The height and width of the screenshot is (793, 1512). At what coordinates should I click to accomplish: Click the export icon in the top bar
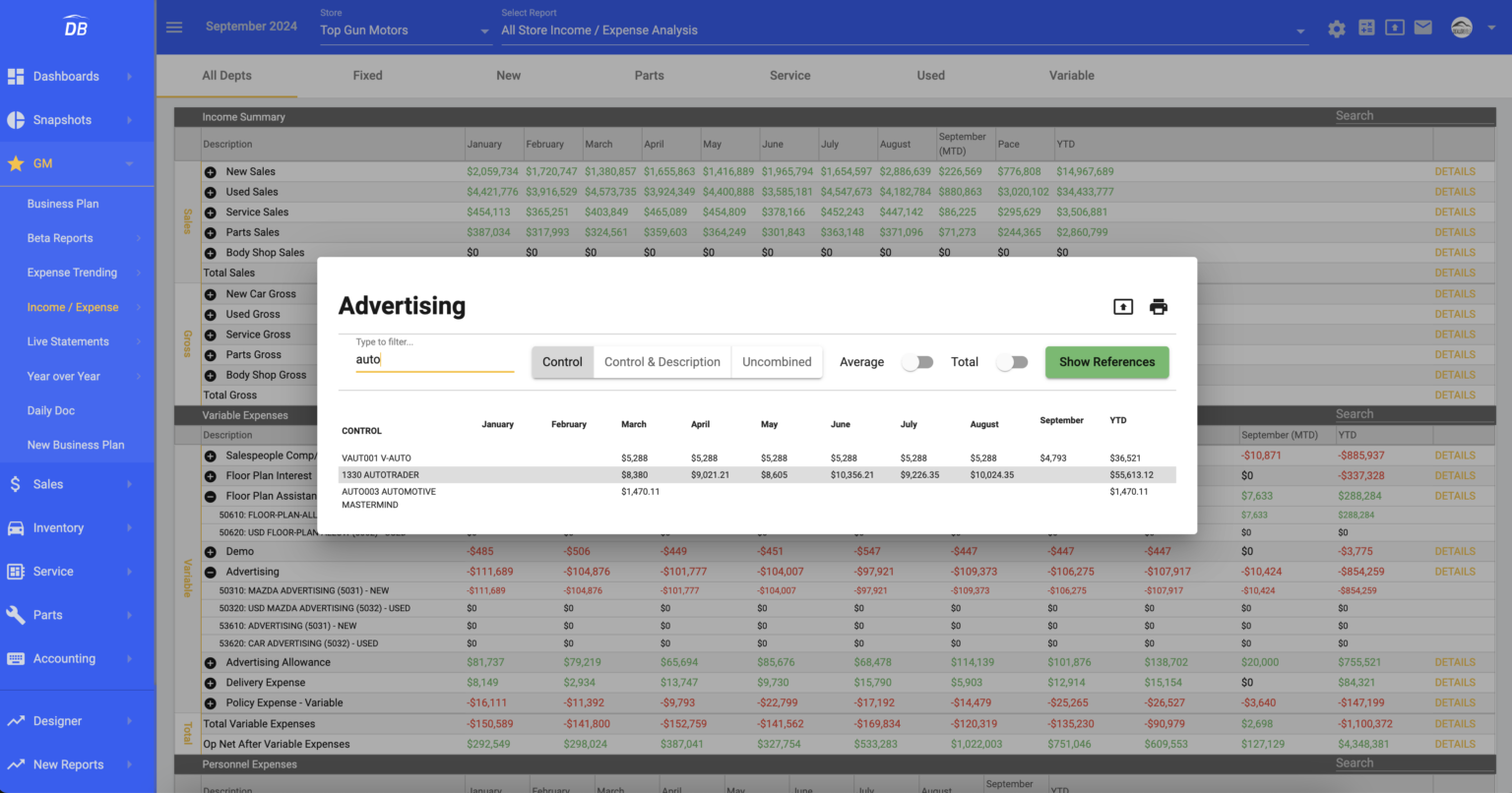coord(1395,28)
